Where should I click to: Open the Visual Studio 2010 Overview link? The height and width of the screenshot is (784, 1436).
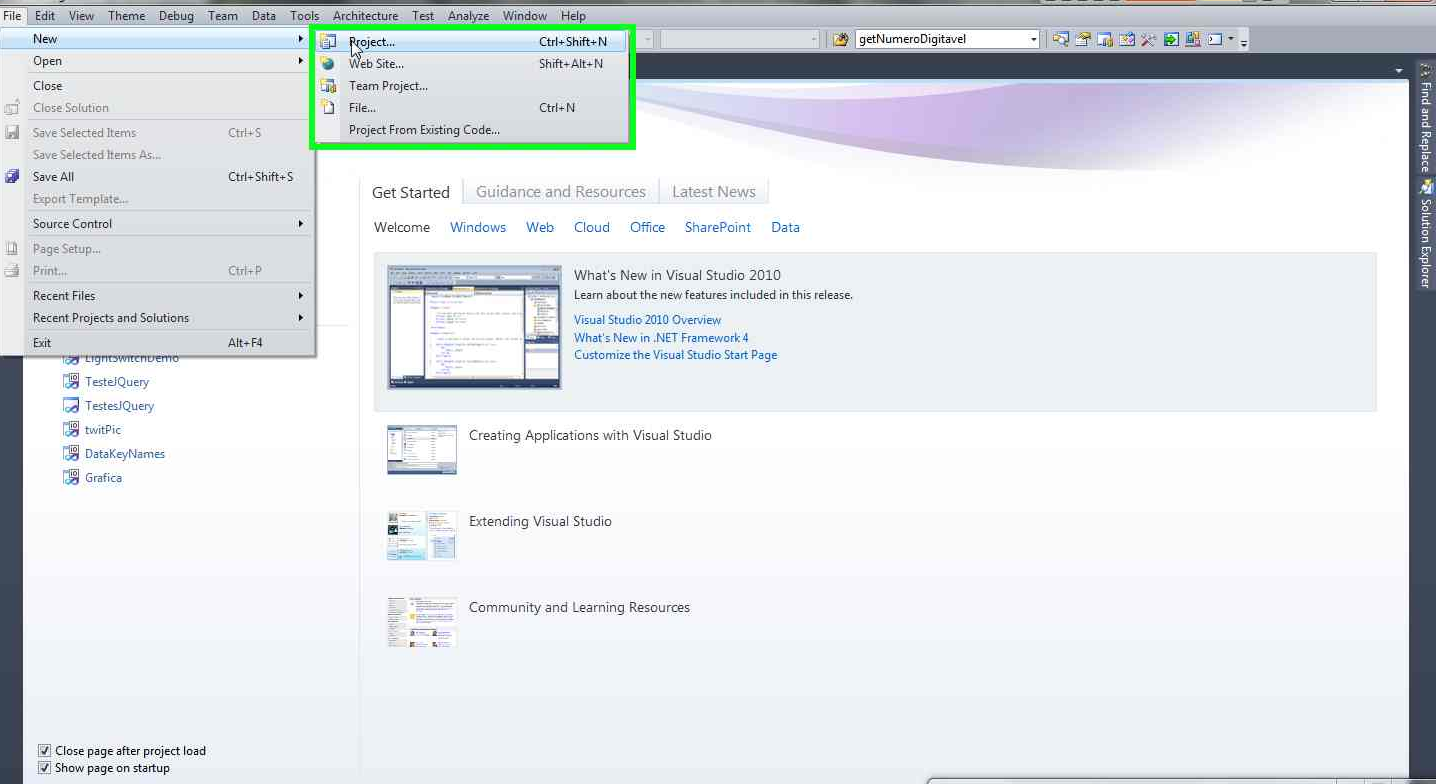(647, 320)
